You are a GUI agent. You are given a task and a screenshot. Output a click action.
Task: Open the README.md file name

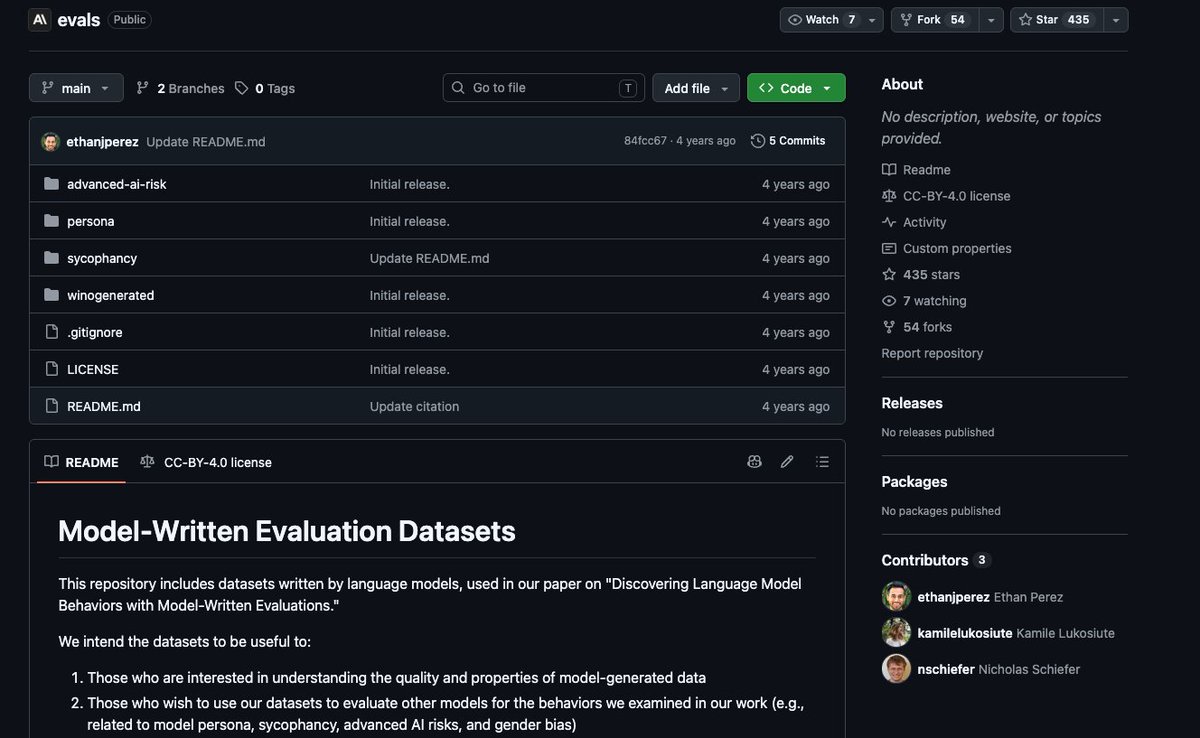[104, 406]
